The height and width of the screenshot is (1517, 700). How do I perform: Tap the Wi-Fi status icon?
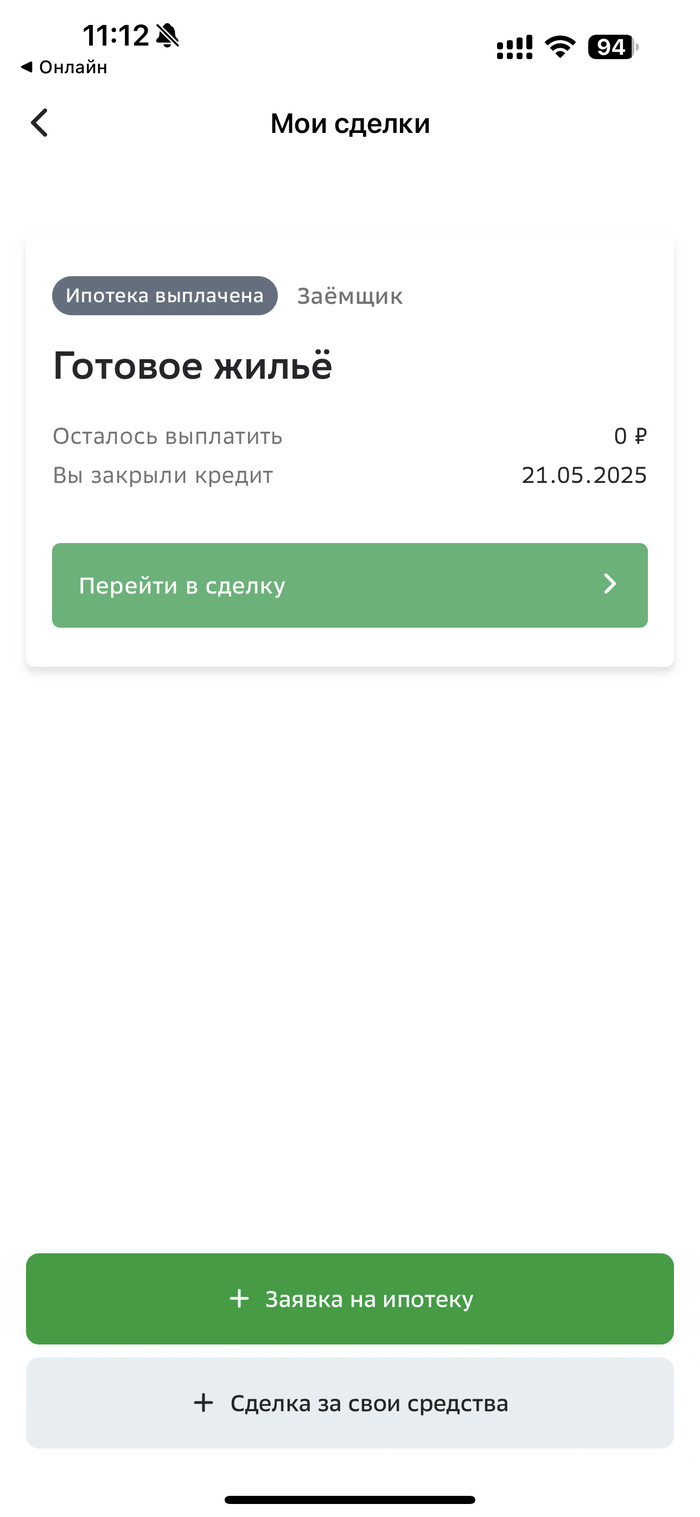pos(560,47)
